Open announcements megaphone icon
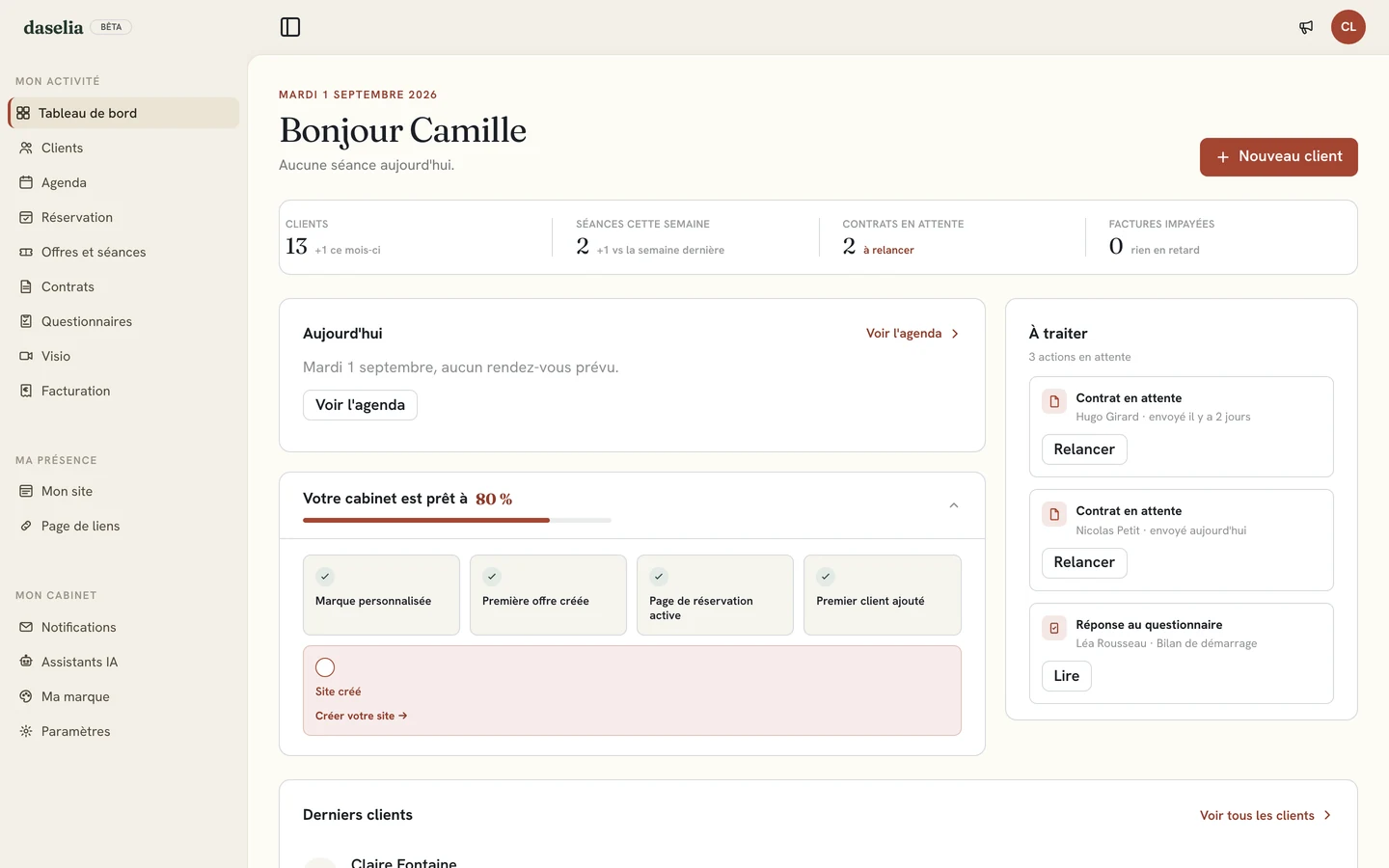 [x=1306, y=27]
